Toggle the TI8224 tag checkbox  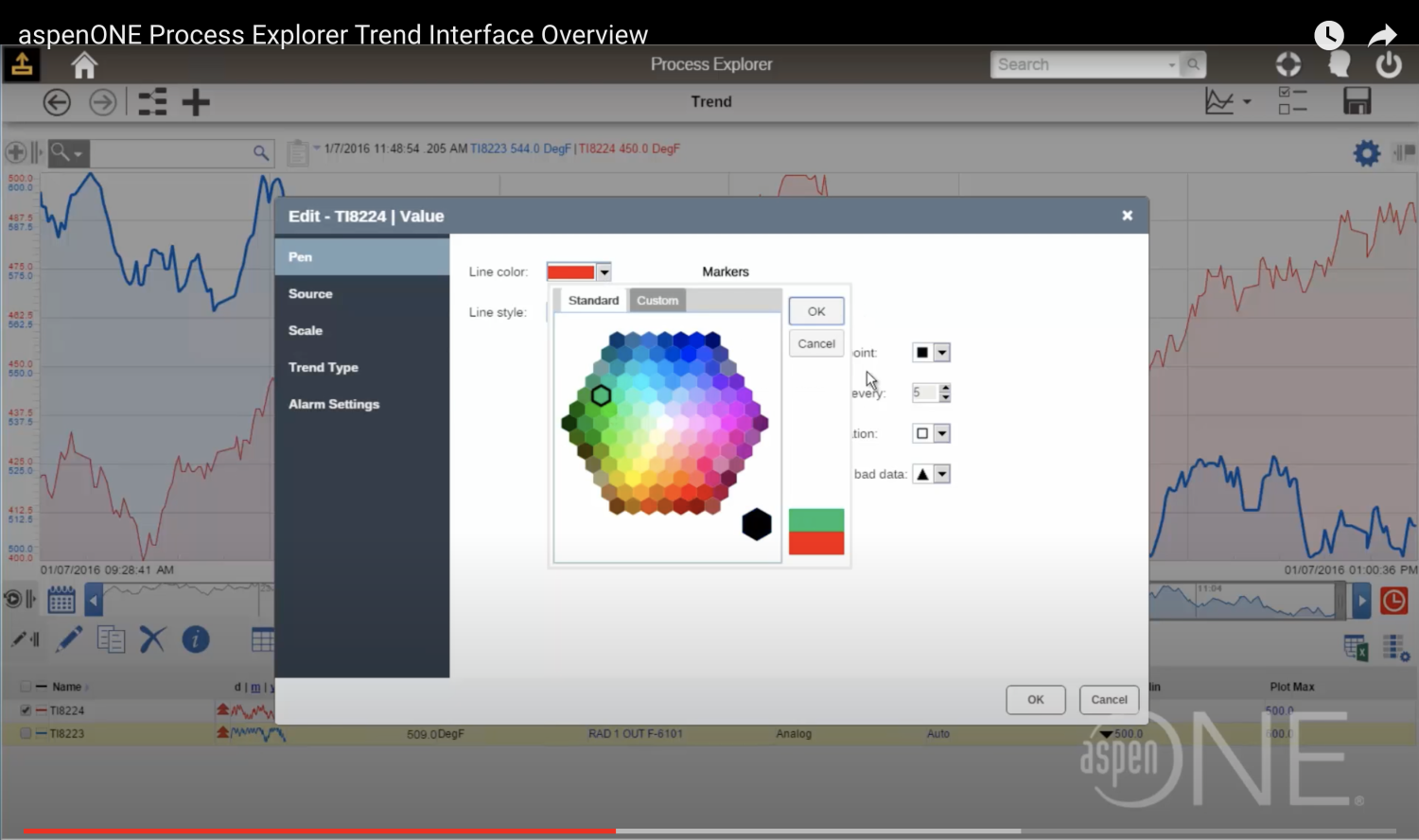click(26, 710)
